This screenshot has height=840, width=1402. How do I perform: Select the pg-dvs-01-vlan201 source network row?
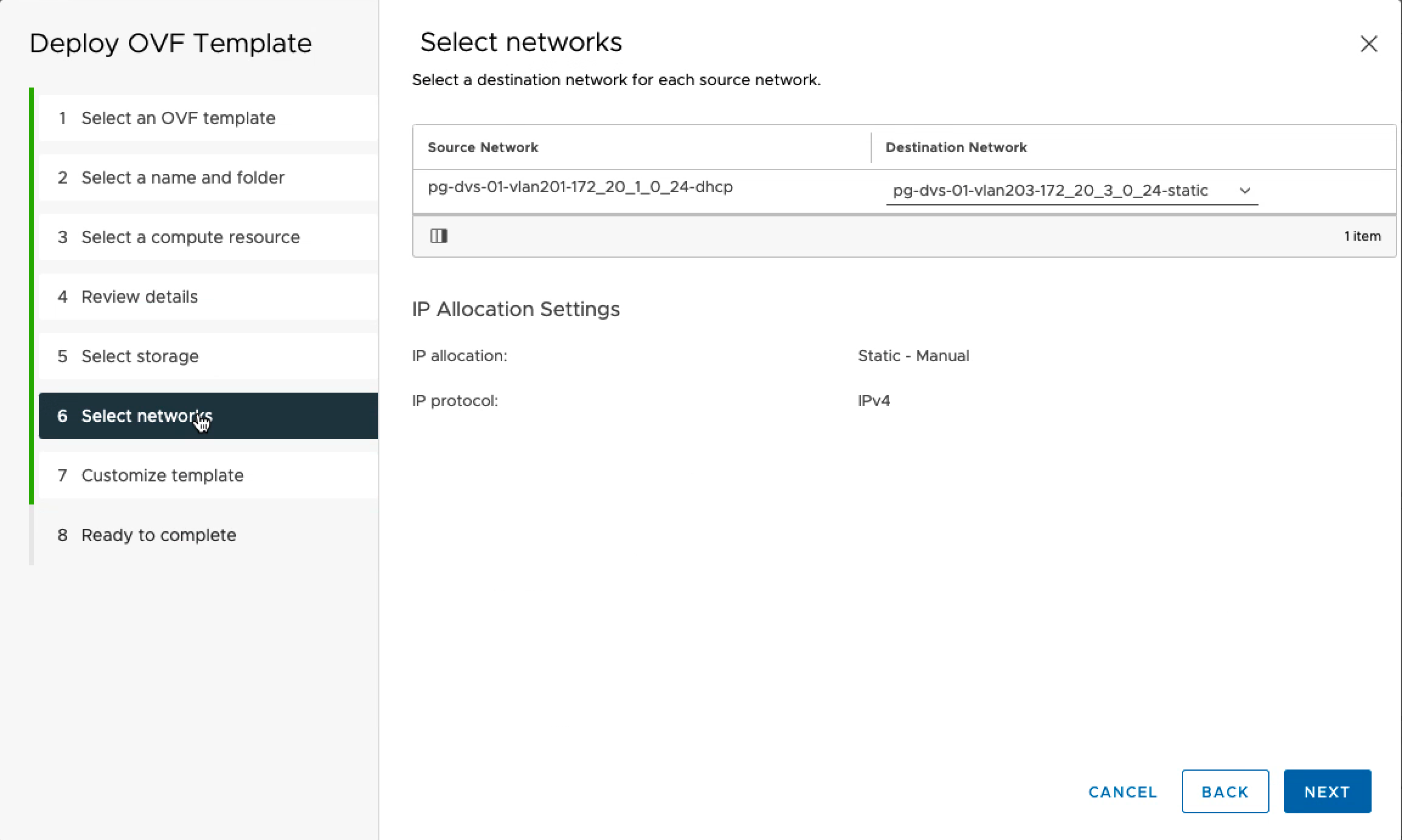[580, 187]
